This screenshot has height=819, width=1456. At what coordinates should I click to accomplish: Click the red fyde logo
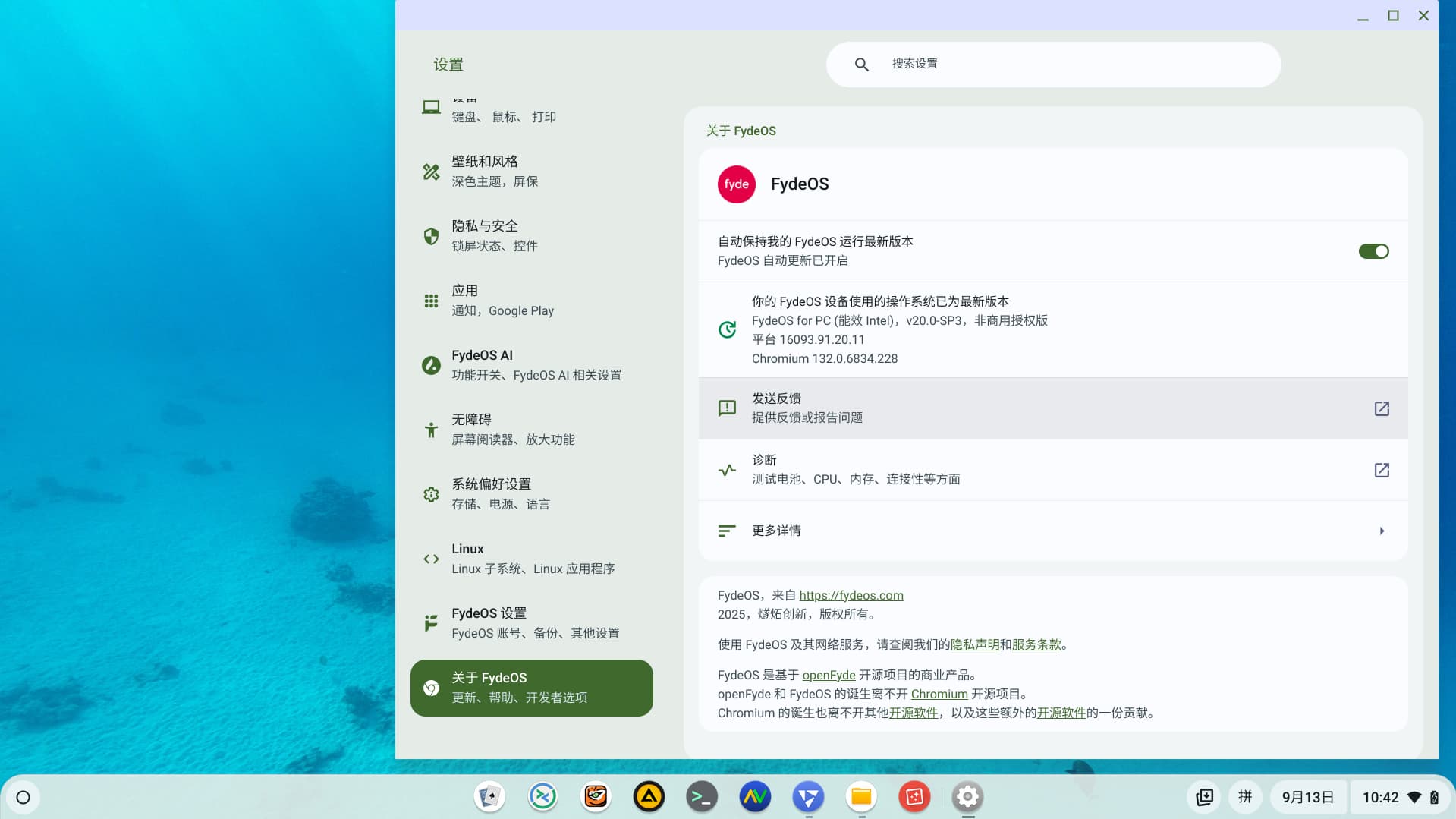pyautogui.click(x=736, y=184)
